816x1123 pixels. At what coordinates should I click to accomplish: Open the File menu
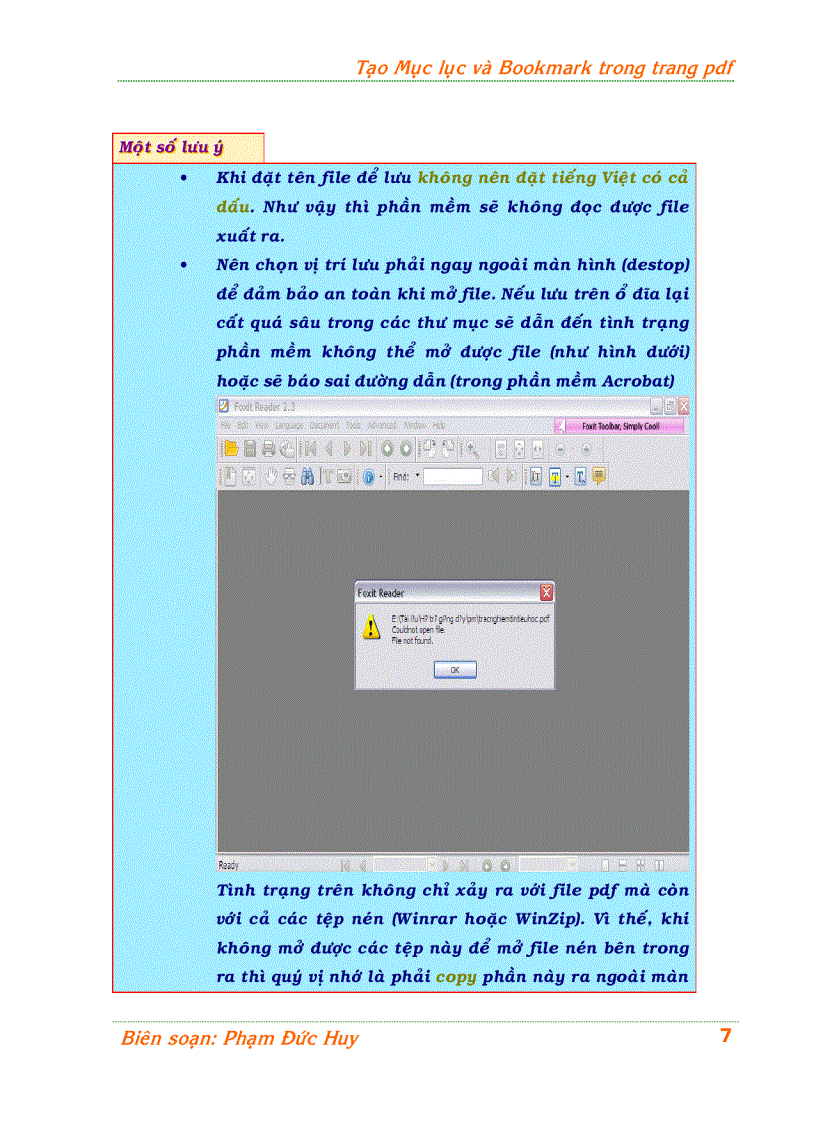coord(228,425)
